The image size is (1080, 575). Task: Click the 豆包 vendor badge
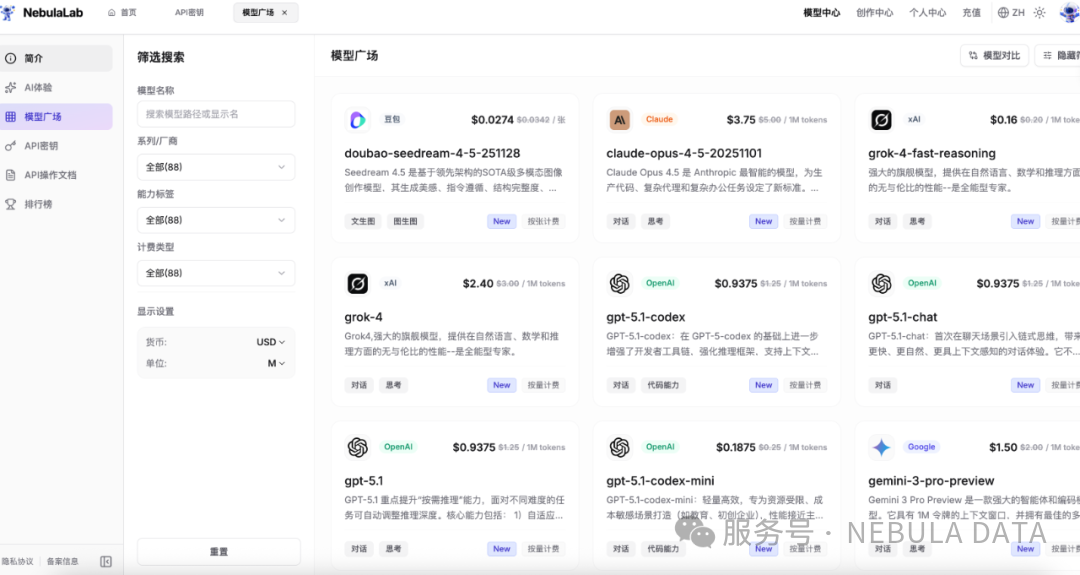coord(392,119)
